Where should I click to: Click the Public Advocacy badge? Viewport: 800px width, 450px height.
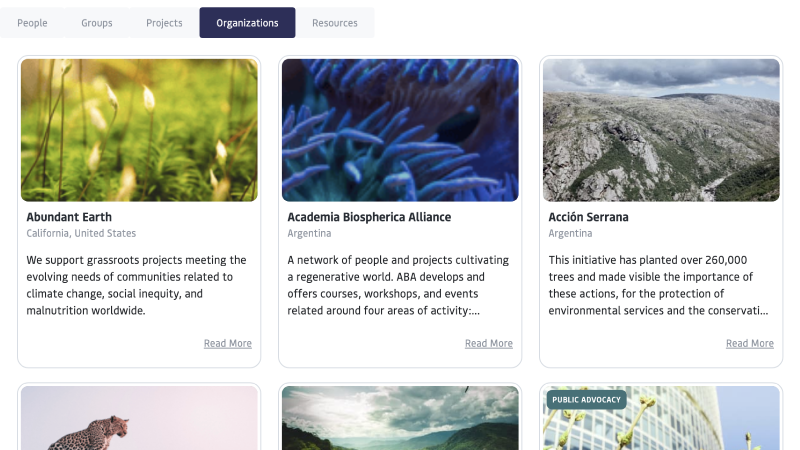coord(586,400)
